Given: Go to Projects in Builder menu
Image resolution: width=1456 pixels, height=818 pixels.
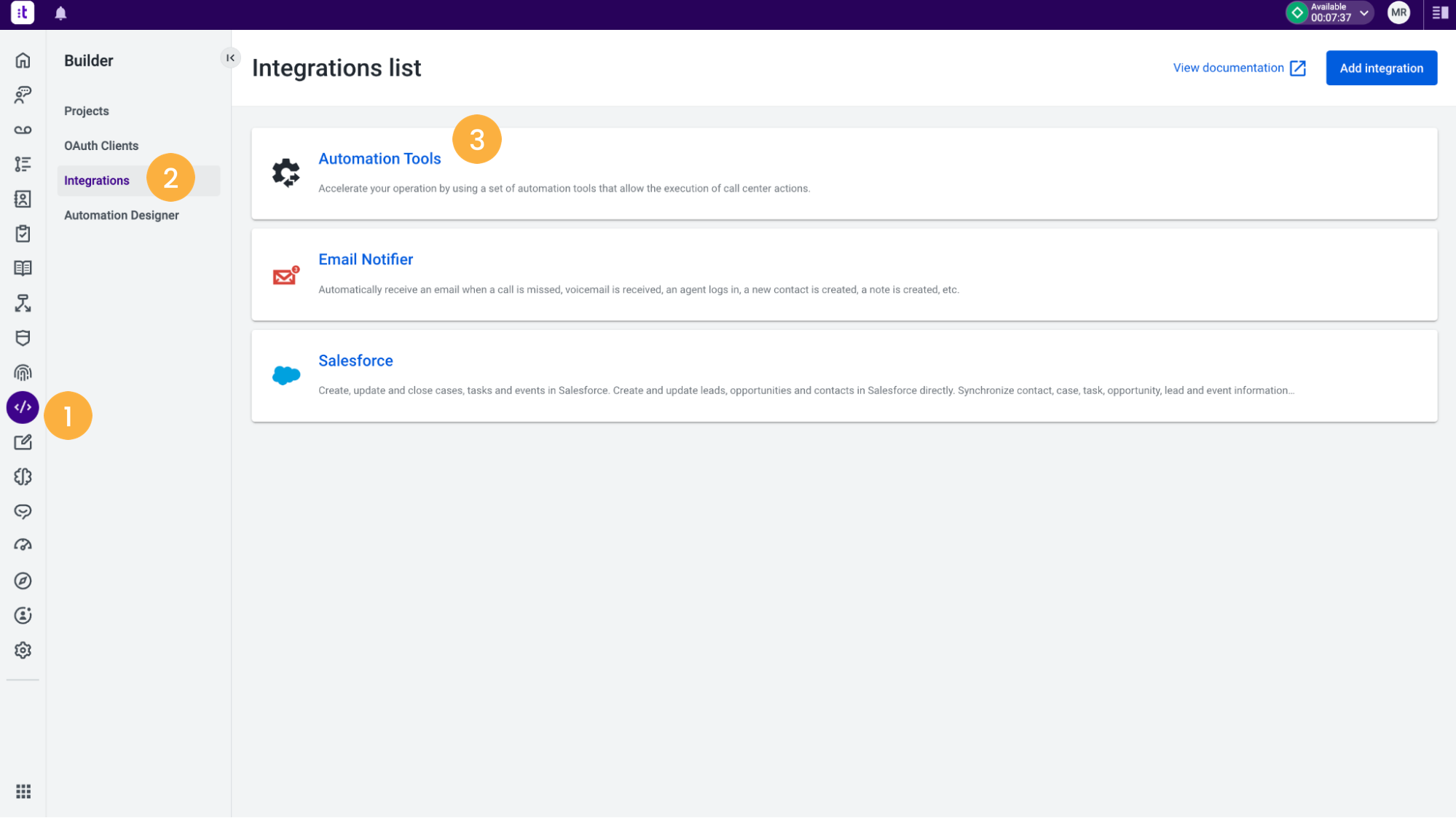Looking at the screenshot, I should 86,111.
